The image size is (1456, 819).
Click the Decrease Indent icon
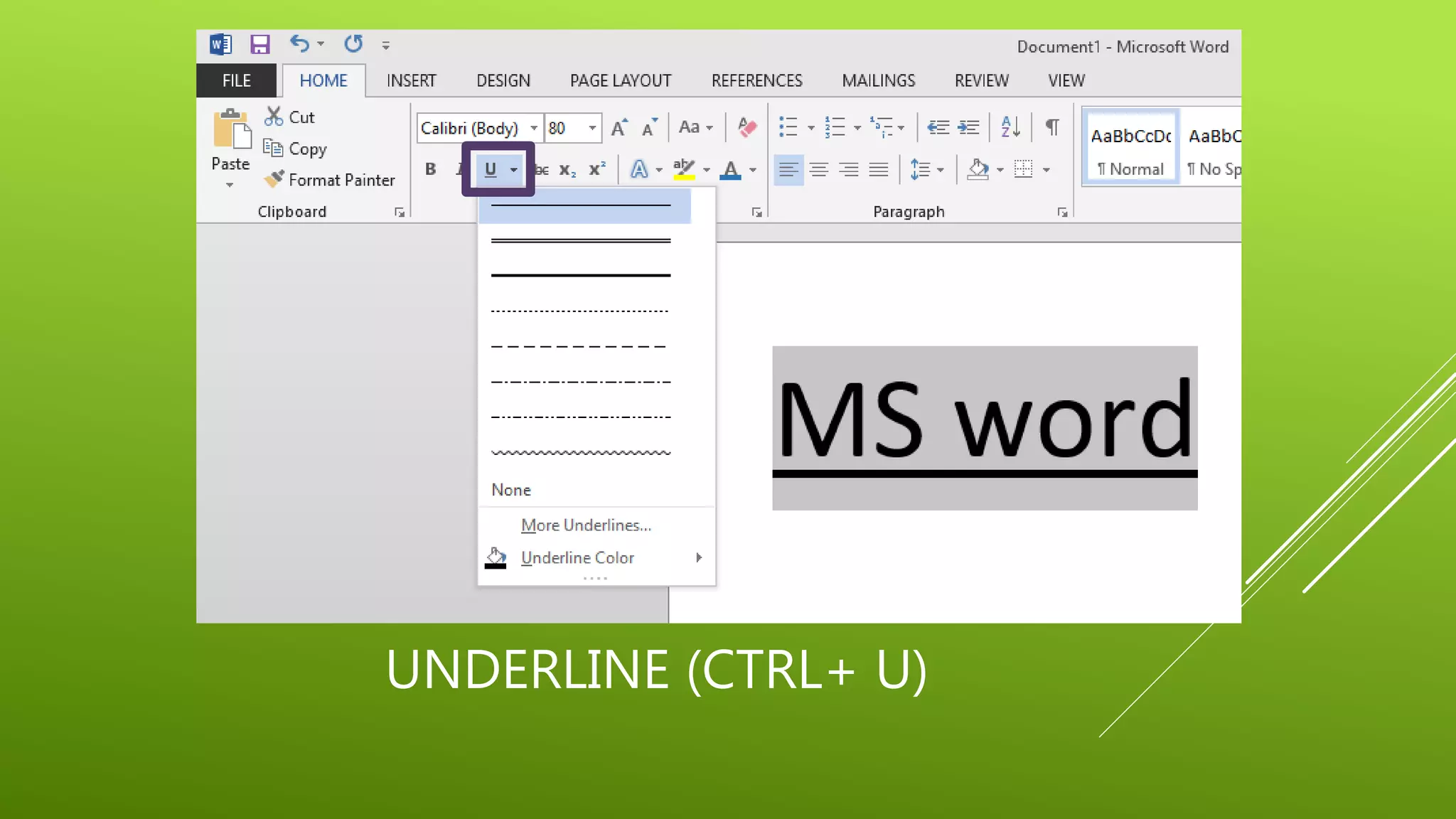(x=938, y=127)
